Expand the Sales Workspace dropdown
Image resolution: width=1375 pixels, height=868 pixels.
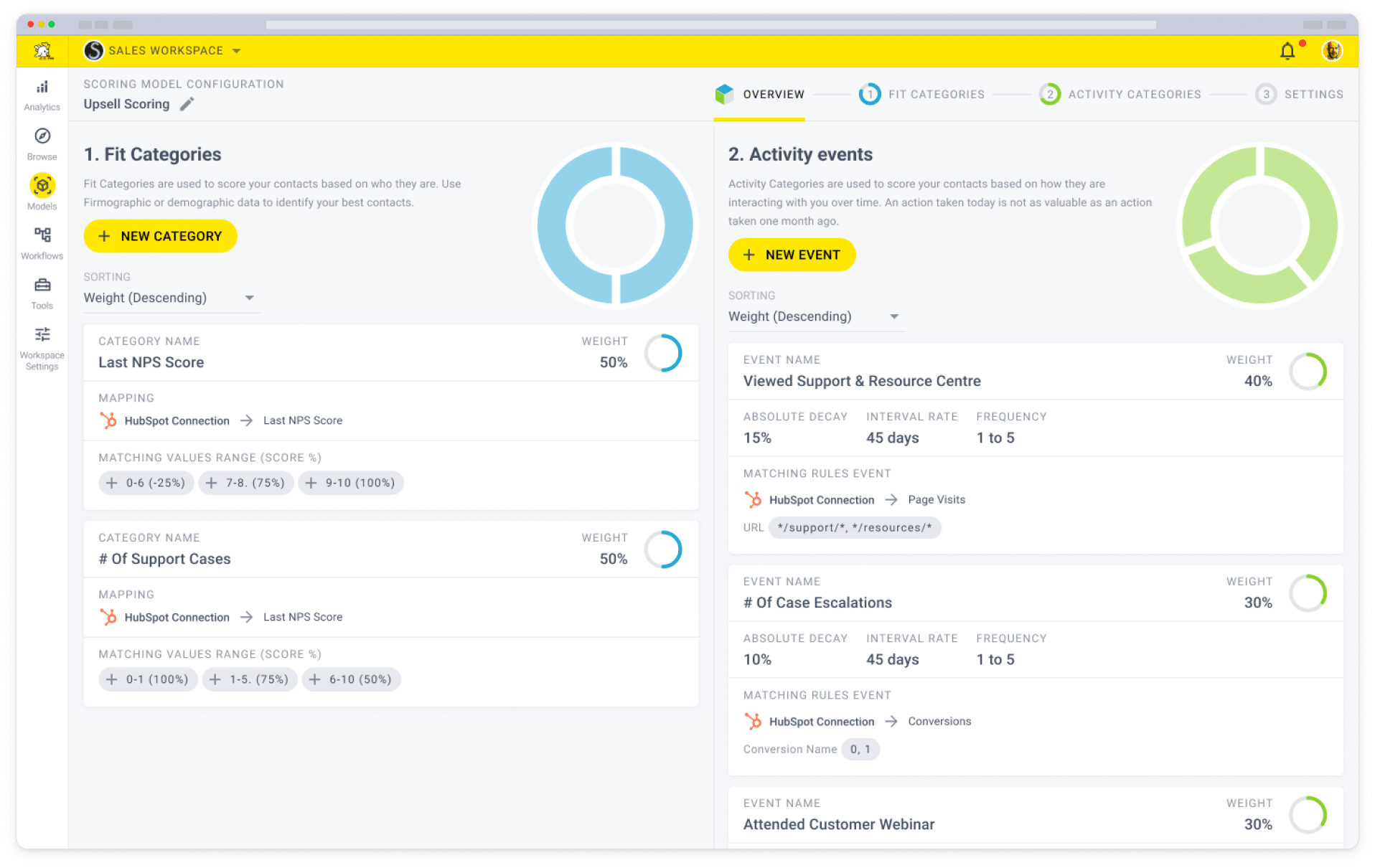[236, 51]
